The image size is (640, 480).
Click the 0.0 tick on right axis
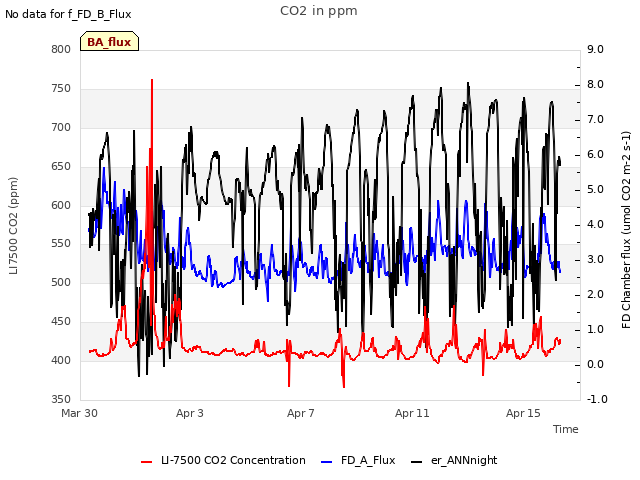tap(596, 364)
